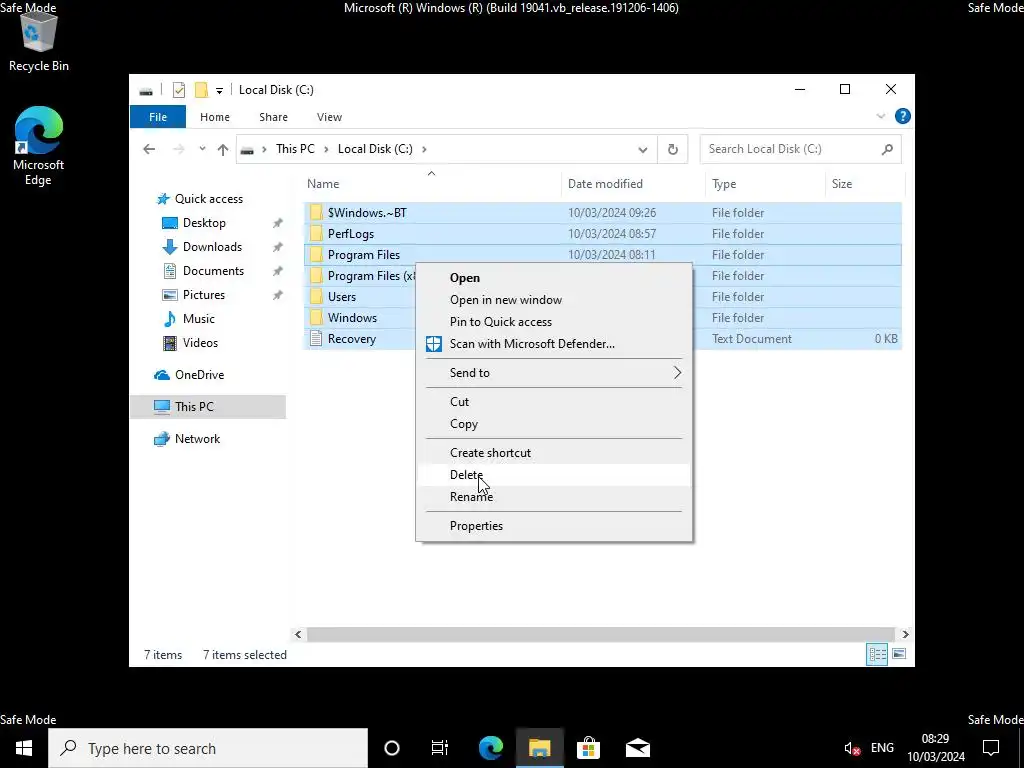Choose Scan with Microsoft Defender
Viewport: 1024px width, 768px height.
click(x=554, y=344)
